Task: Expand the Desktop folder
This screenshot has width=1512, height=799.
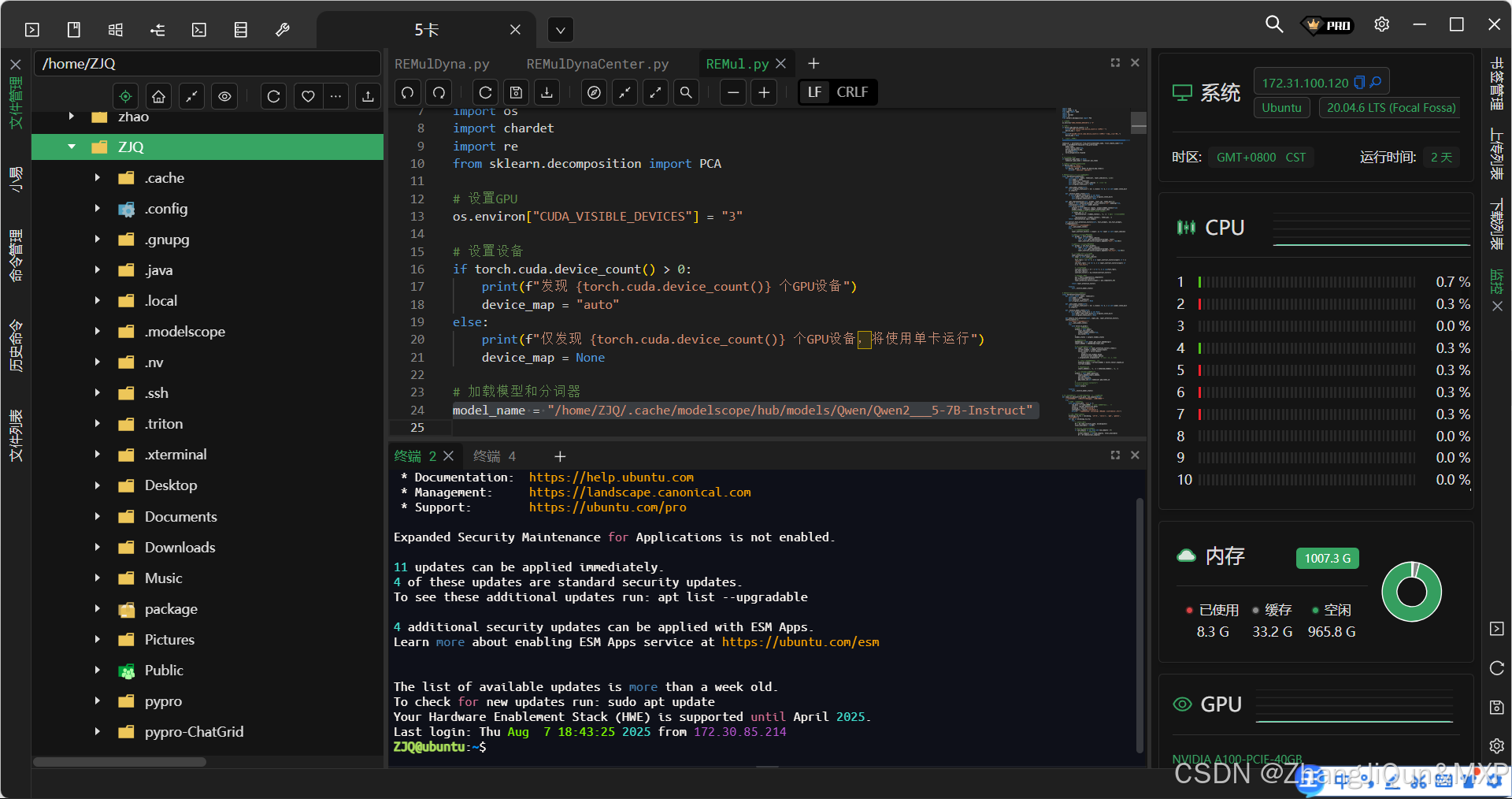Action: [98, 485]
